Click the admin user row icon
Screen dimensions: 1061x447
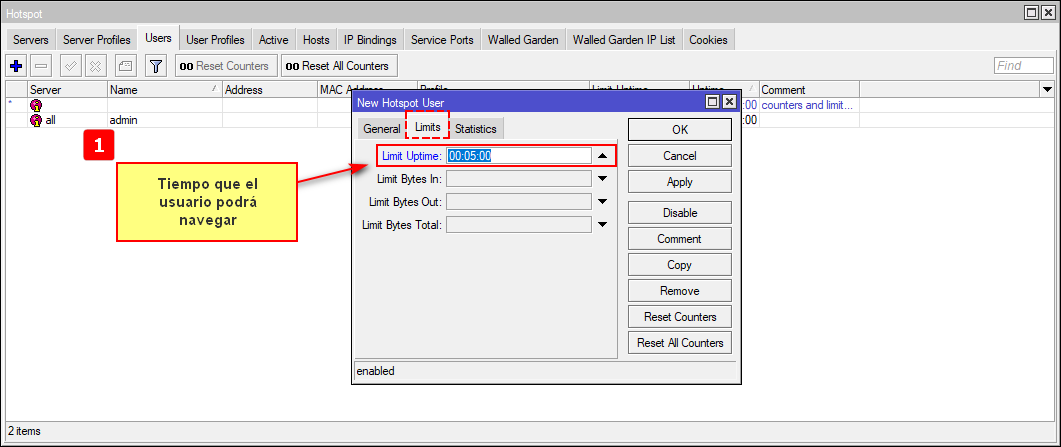coord(36,120)
